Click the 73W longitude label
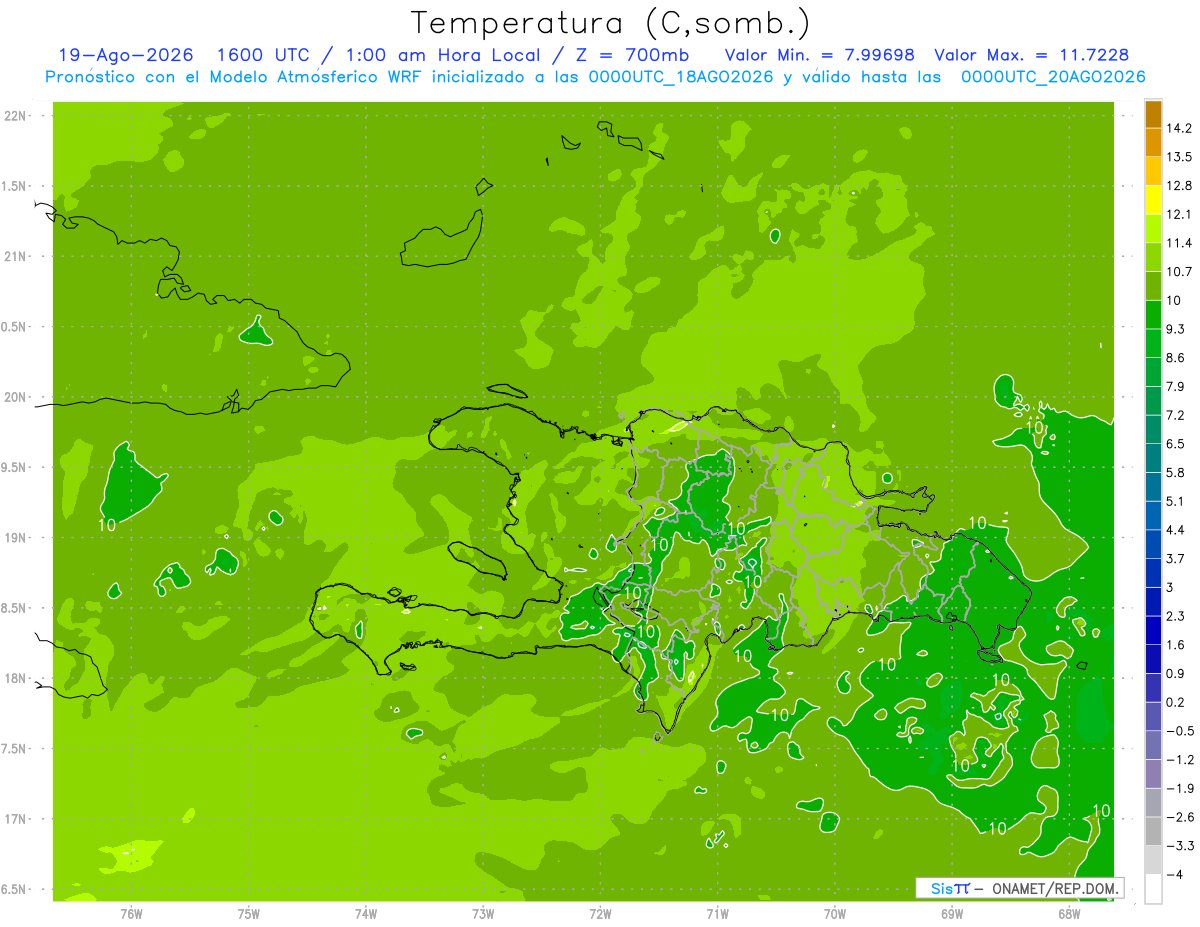The image size is (1200, 927). (x=483, y=913)
